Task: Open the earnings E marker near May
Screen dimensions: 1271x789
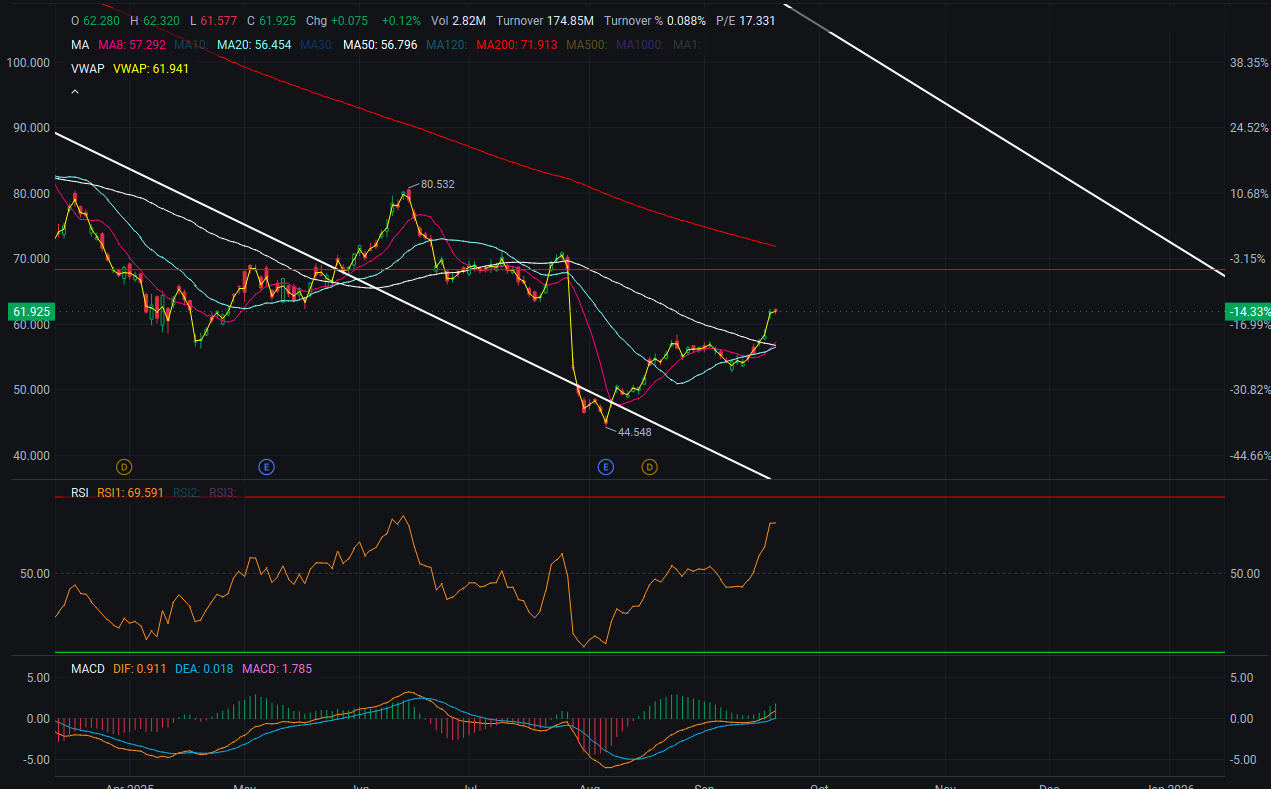Action: pyautogui.click(x=266, y=467)
